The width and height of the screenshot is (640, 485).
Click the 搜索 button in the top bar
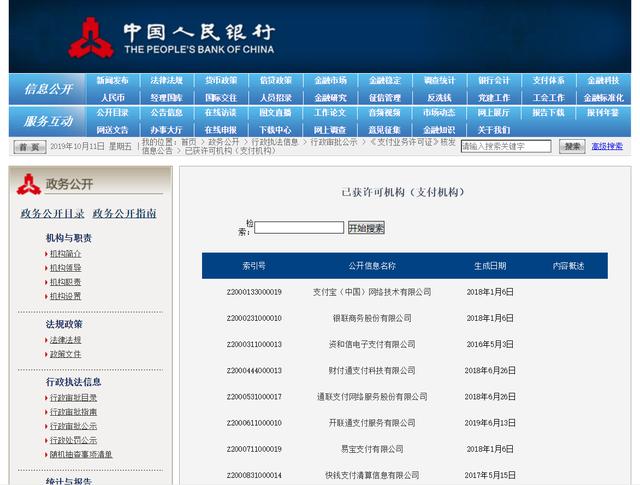572,146
